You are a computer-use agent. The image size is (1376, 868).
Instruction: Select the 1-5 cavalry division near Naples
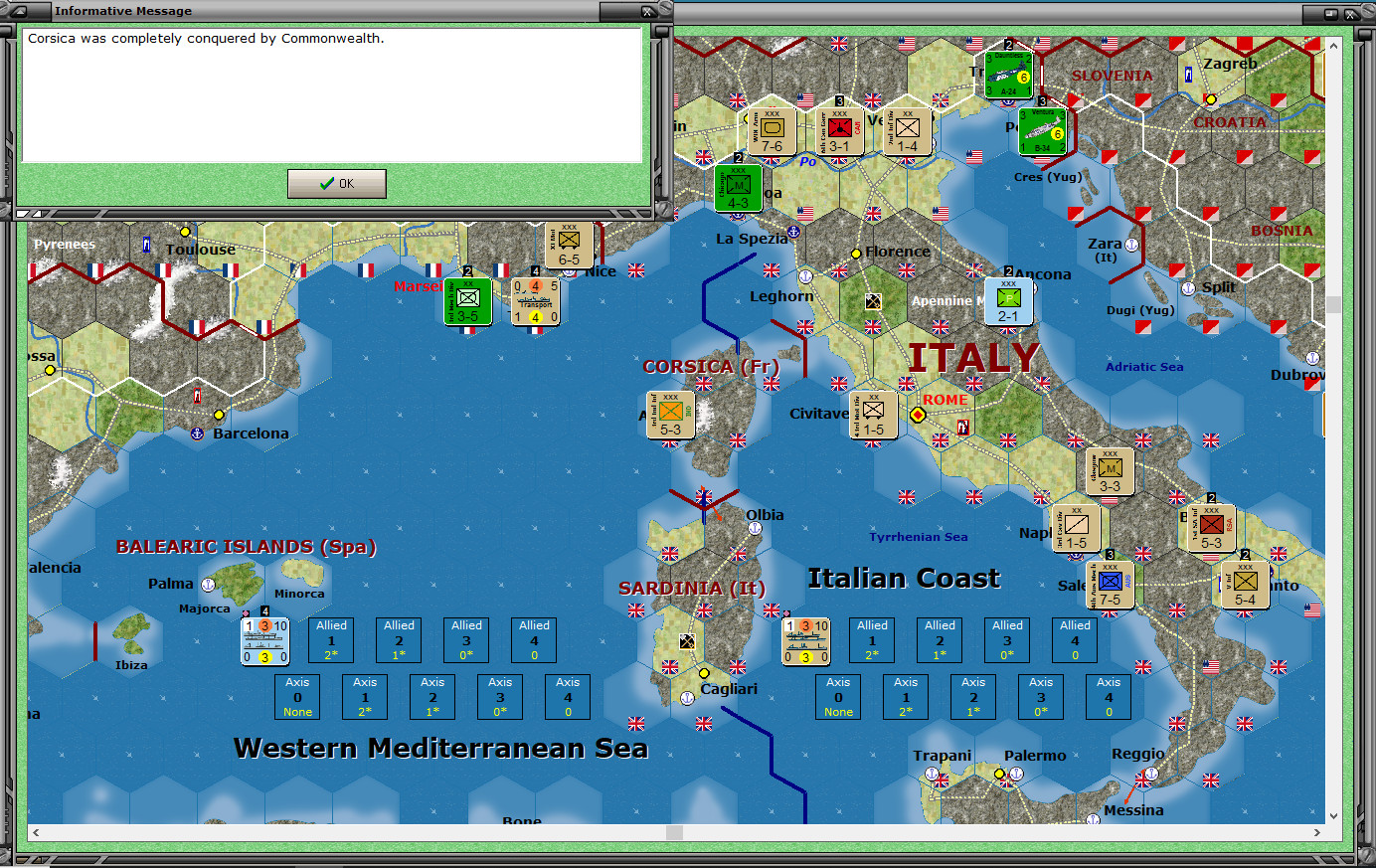pos(1076,528)
